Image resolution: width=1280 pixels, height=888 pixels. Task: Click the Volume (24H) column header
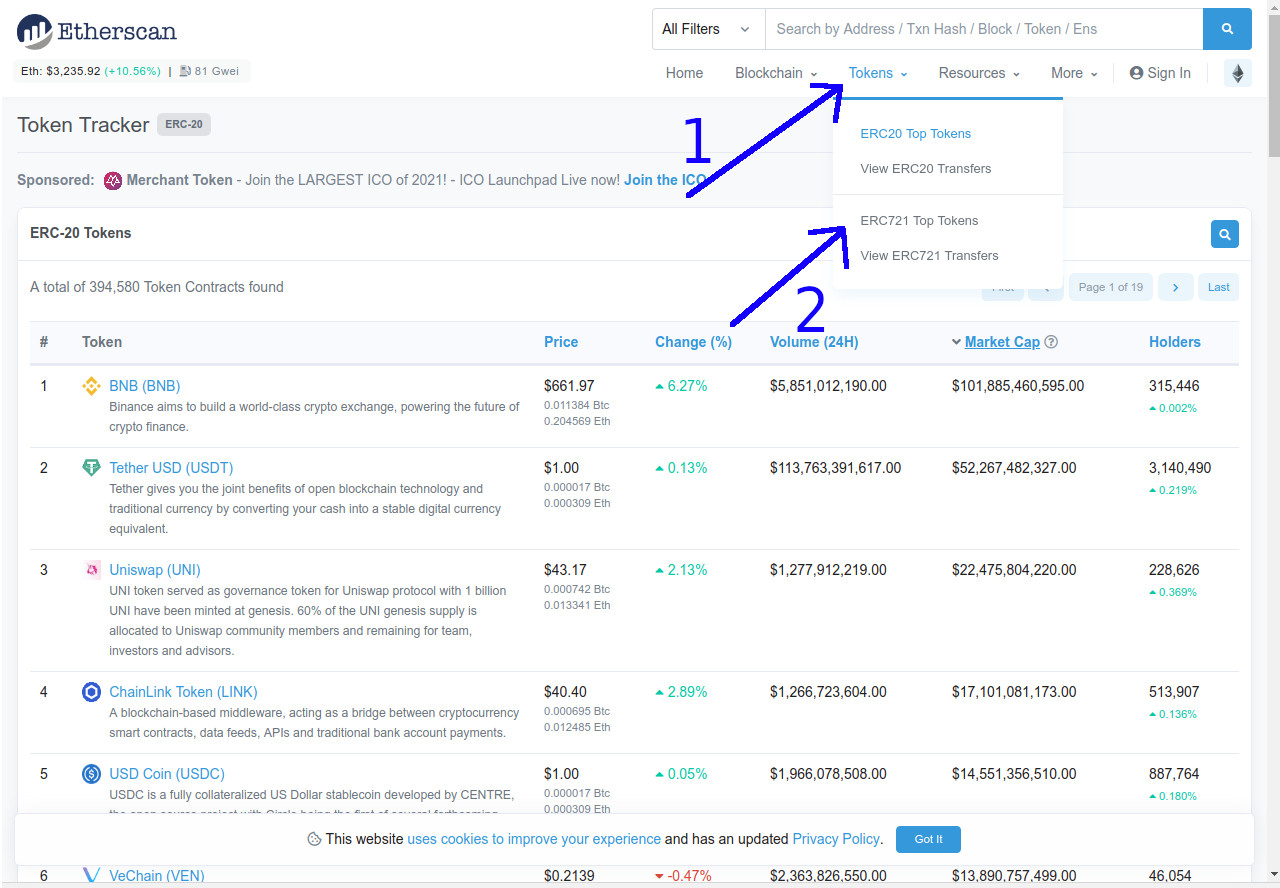pos(814,342)
